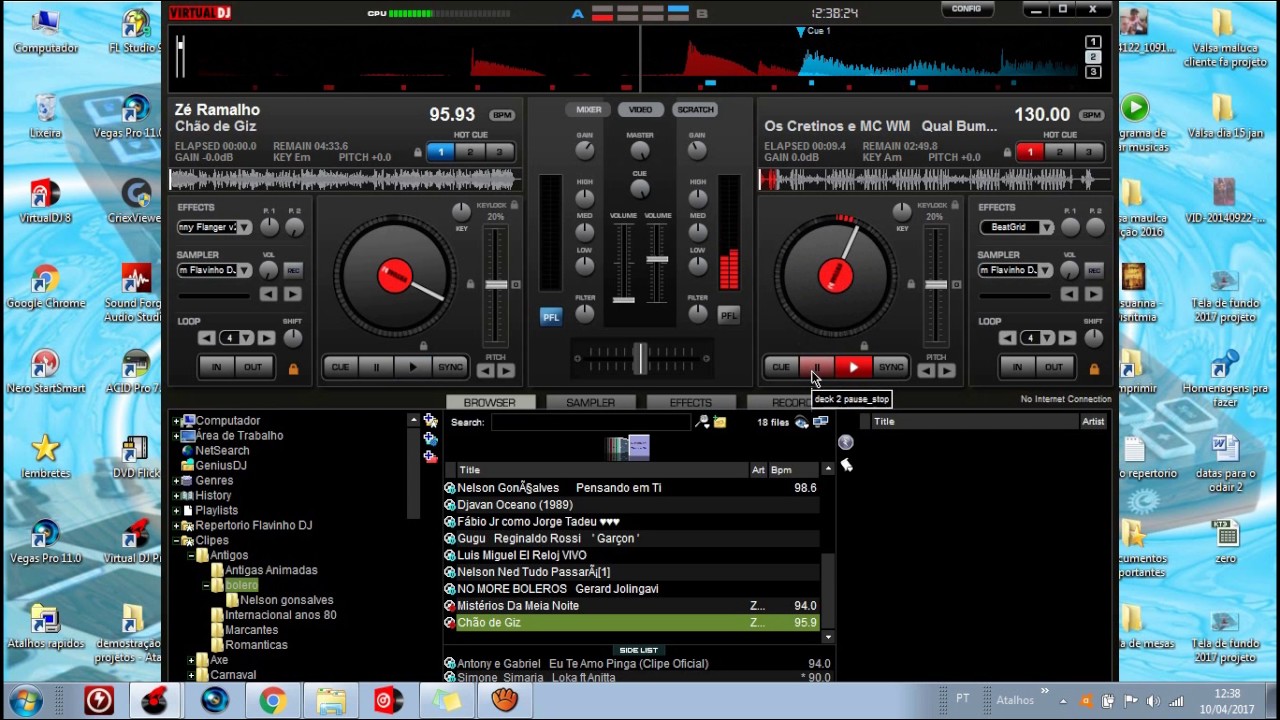This screenshot has width=1280, height=720.
Task: Open left deck loop length dropdown
Action: point(245,338)
